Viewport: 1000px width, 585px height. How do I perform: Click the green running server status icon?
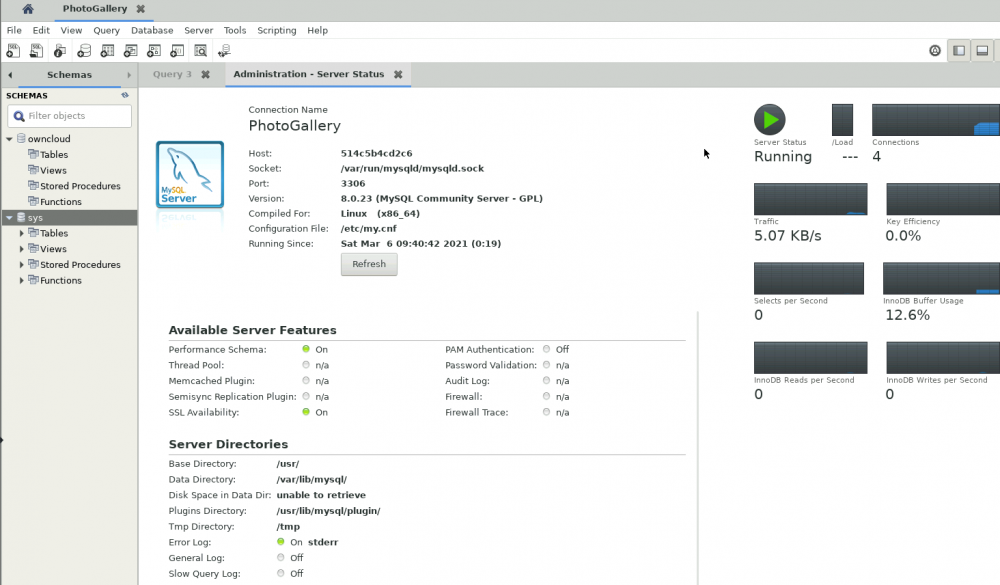coord(770,119)
